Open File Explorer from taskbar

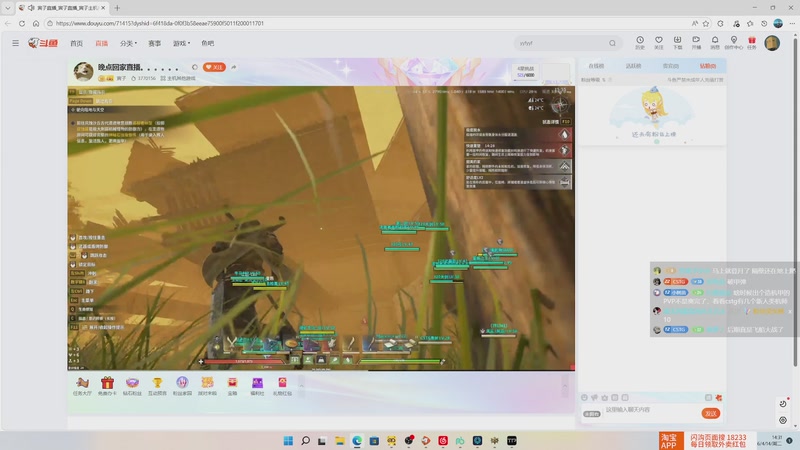coord(340,441)
